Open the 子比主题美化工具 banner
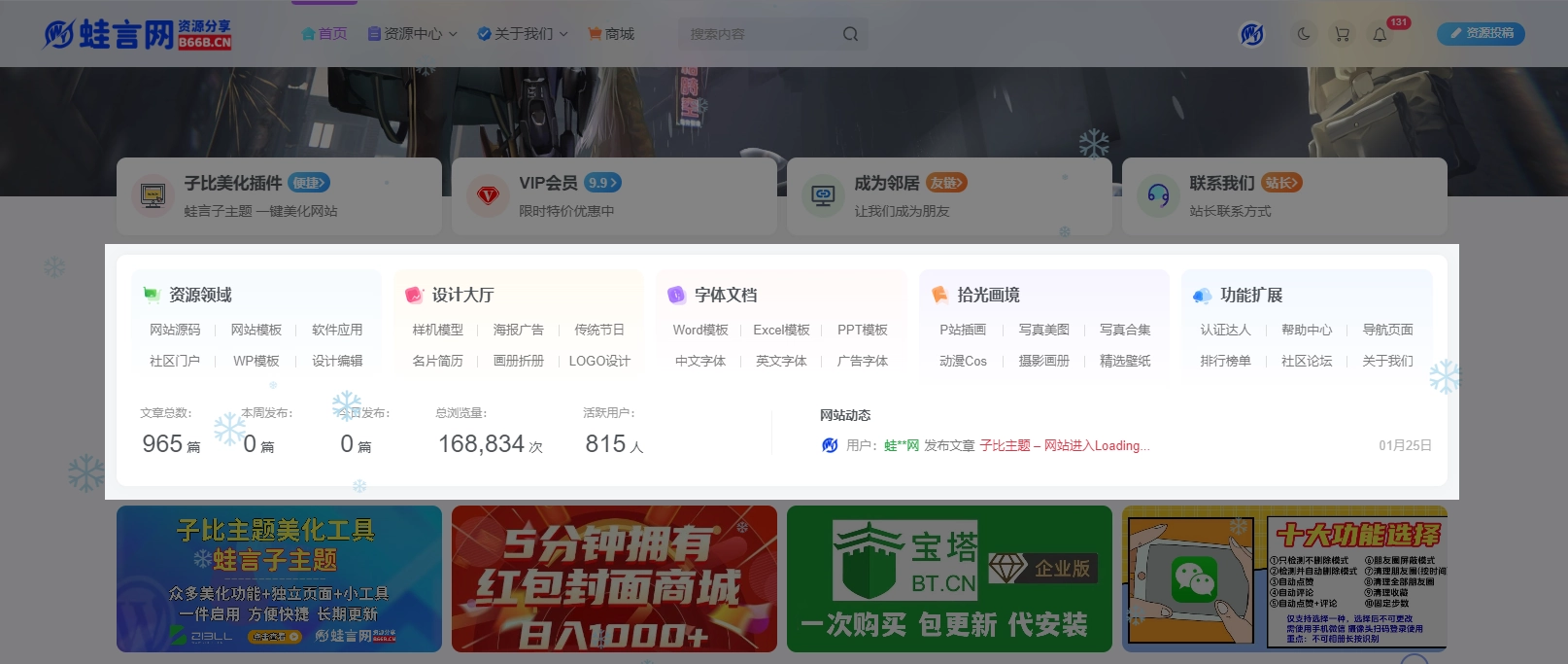 279,578
